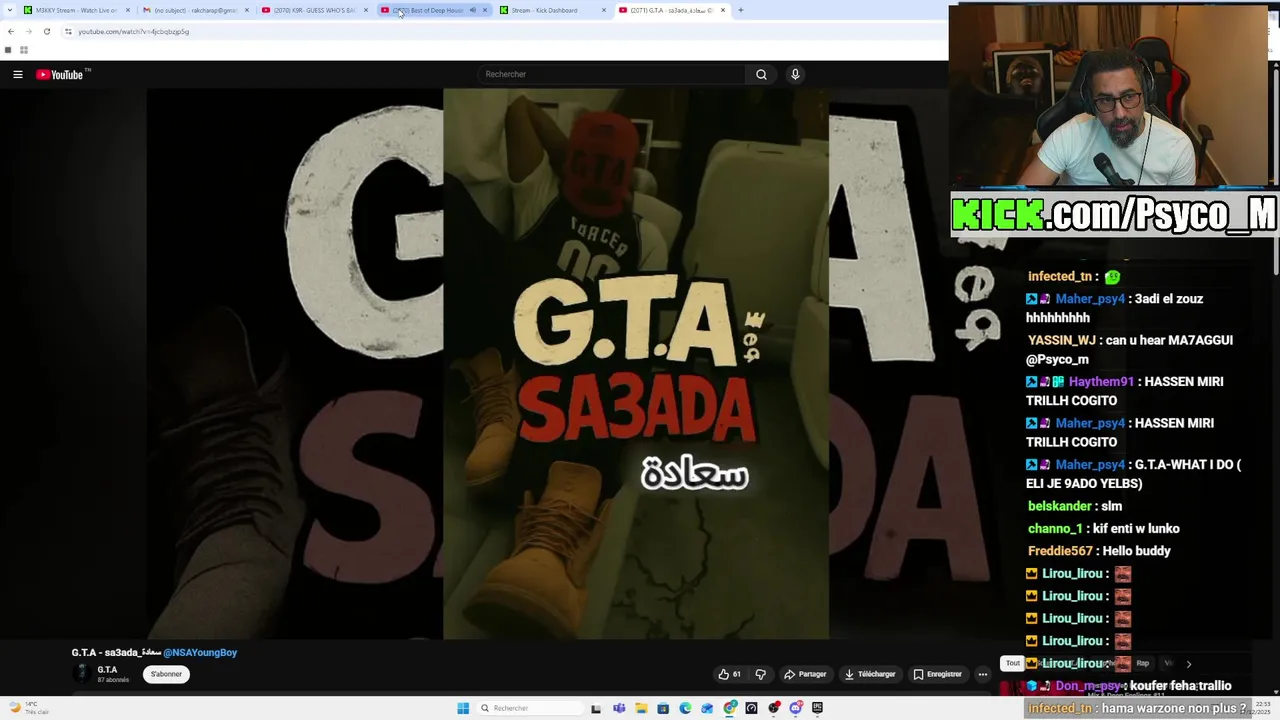
Task: Click chat username channo_1
Action: (1055, 529)
